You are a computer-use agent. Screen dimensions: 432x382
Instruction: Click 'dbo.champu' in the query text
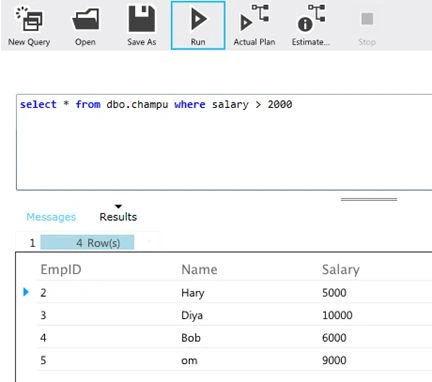pyautogui.click(x=137, y=105)
